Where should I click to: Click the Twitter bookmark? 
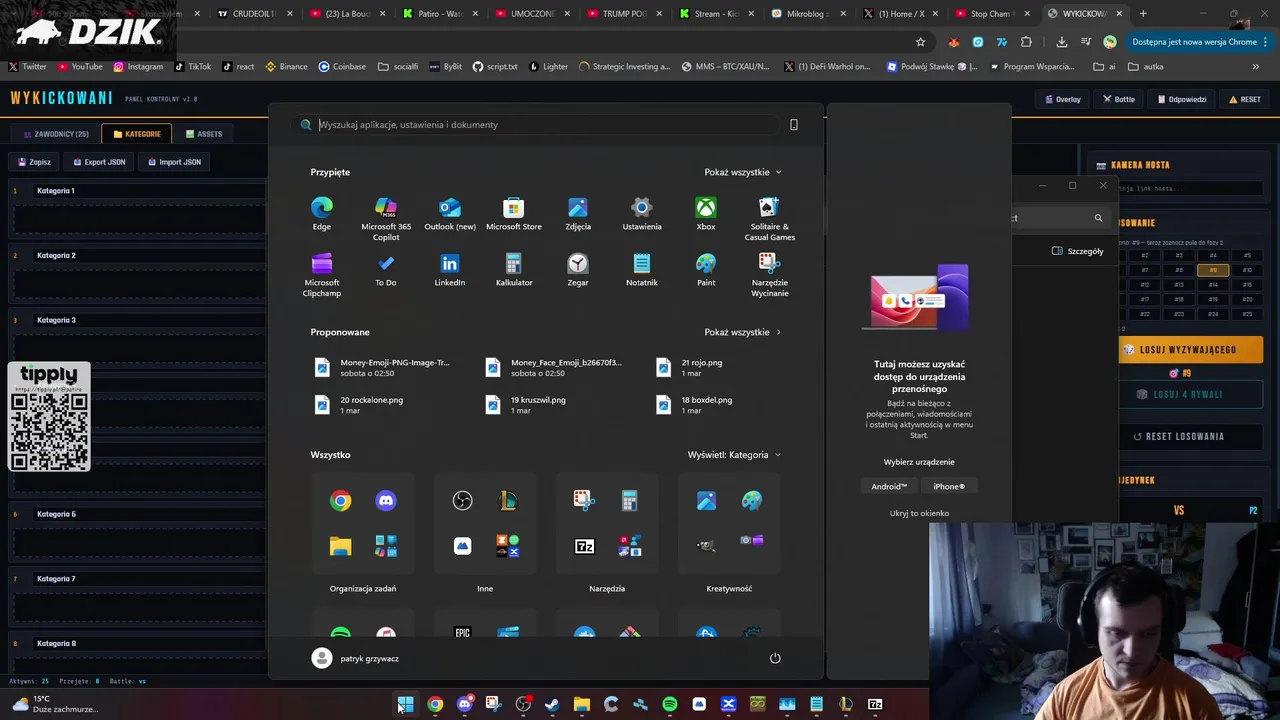tap(28, 67)
